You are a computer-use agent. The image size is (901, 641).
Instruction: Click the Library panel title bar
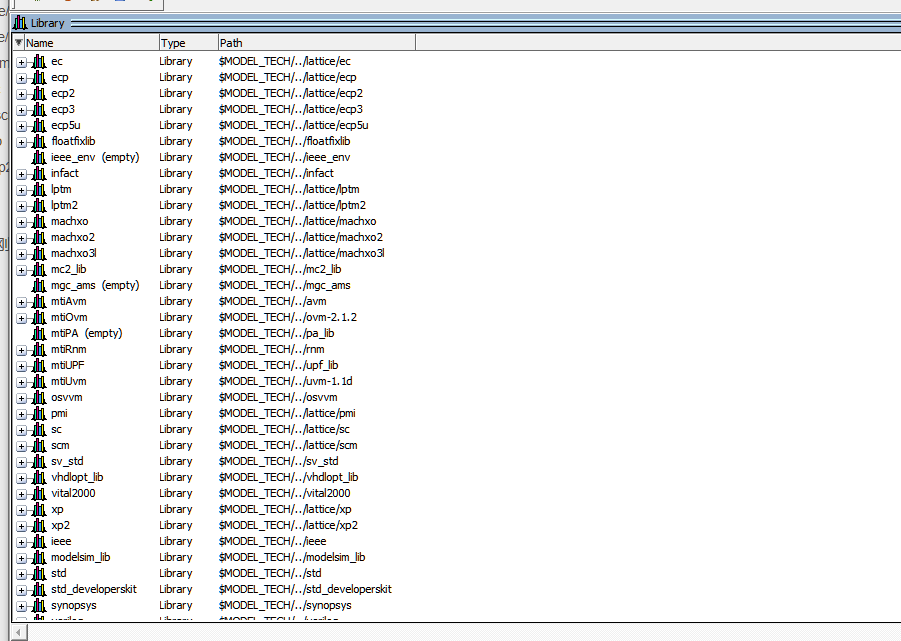pyautogui.click(x=456, y=23)
